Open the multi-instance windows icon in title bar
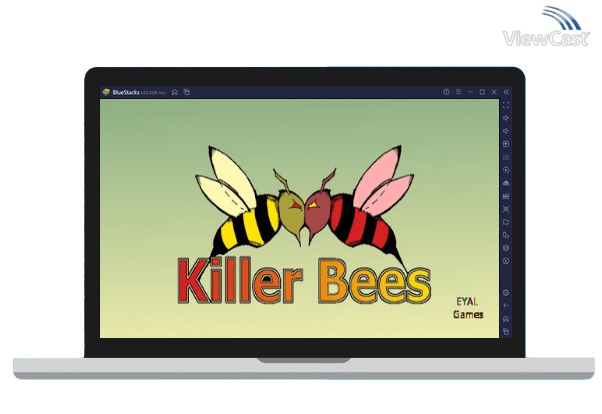 coord(187,92)
